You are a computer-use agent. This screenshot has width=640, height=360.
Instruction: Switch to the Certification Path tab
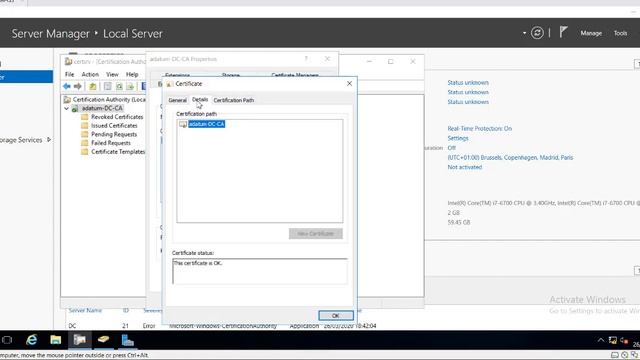pyautogui.click(x=233, y=100)
